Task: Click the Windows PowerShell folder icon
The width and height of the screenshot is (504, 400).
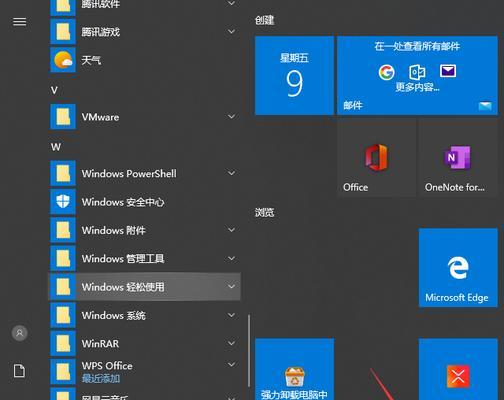Action: pos(63,173)
